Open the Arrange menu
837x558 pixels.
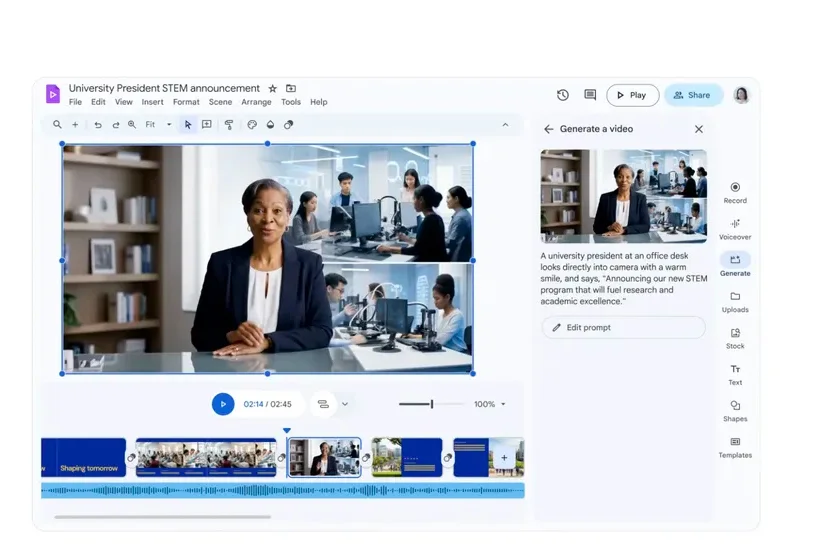tap(256, 102)
